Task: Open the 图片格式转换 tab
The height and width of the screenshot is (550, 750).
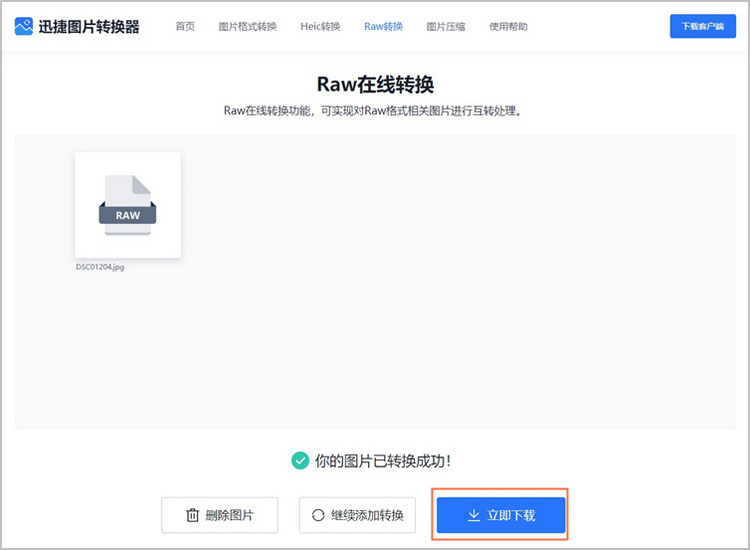Action: pos(247,27)
